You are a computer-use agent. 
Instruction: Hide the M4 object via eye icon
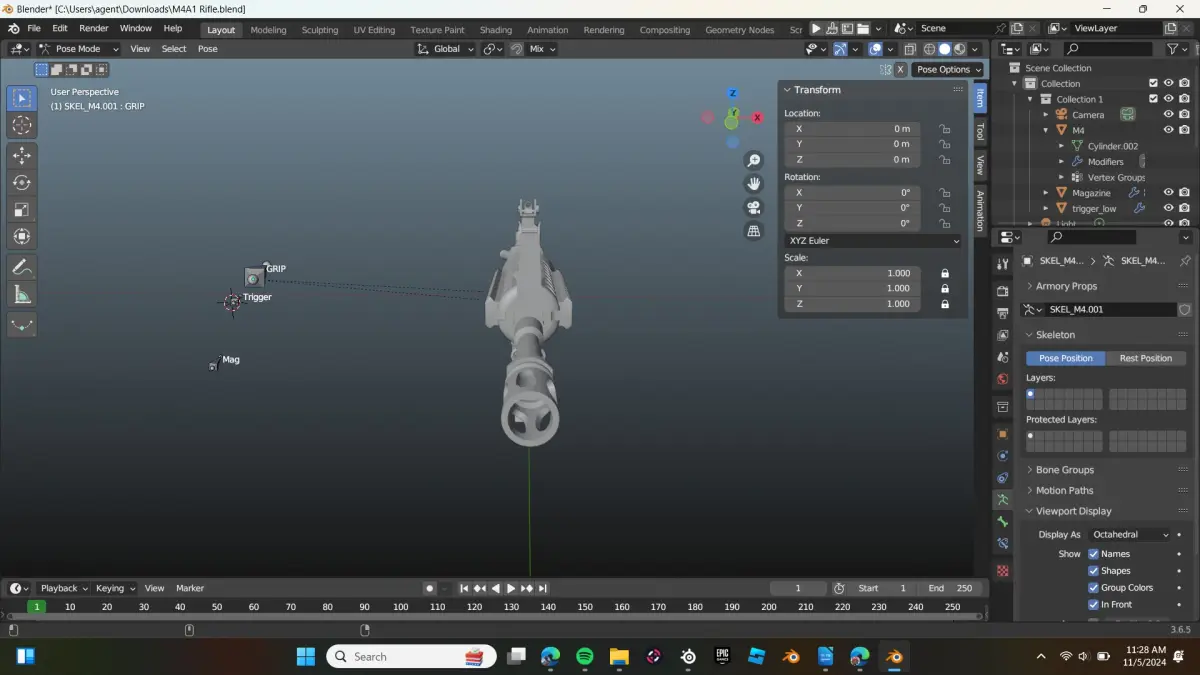(1168, 130)
